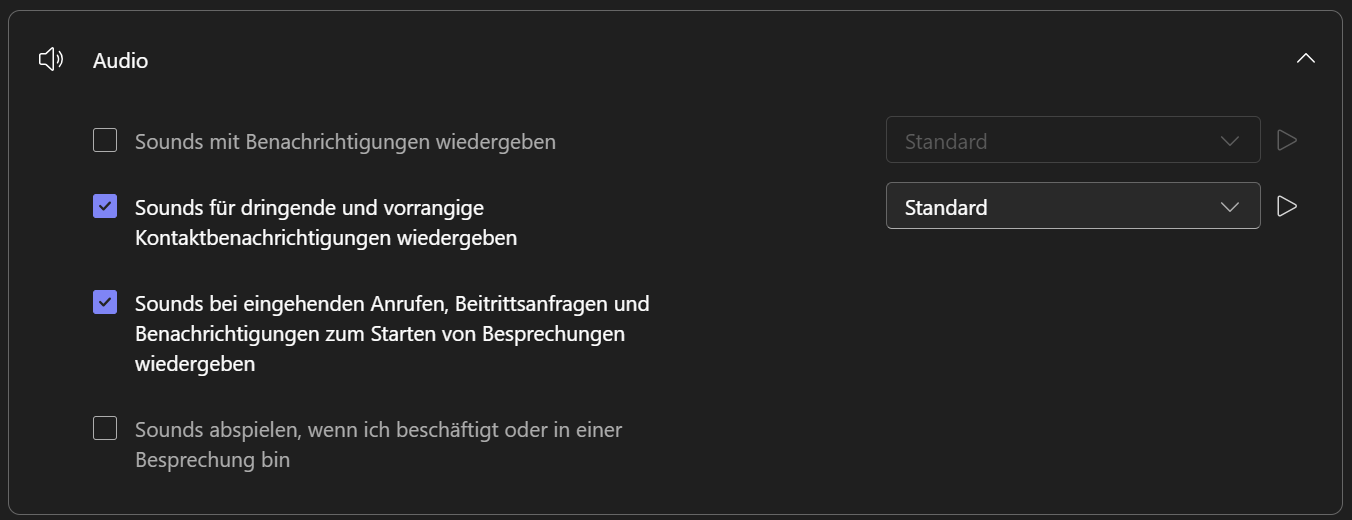Click the chevron arrow in the disabled Standard dropdown

pos(1230,141)
